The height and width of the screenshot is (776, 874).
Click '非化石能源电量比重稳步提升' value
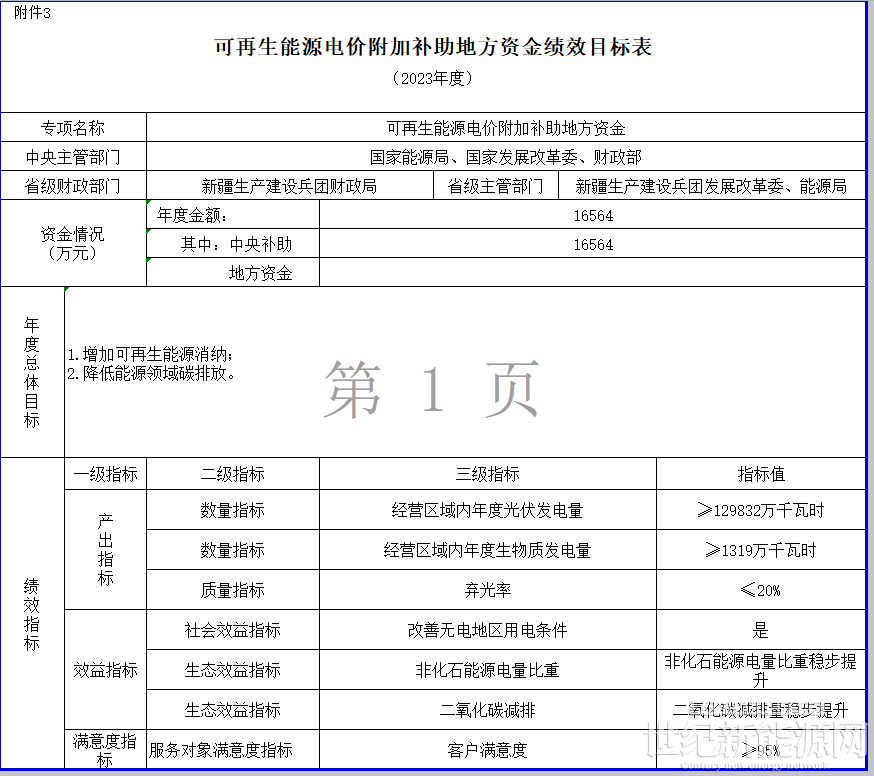761,670
